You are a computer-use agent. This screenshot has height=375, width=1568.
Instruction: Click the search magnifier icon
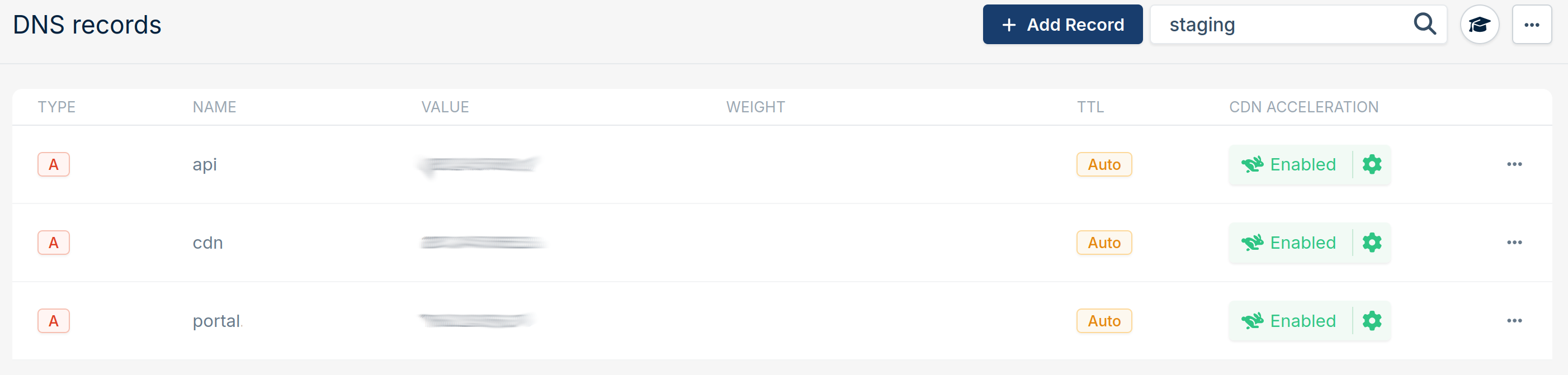[x=1424, y=25]
